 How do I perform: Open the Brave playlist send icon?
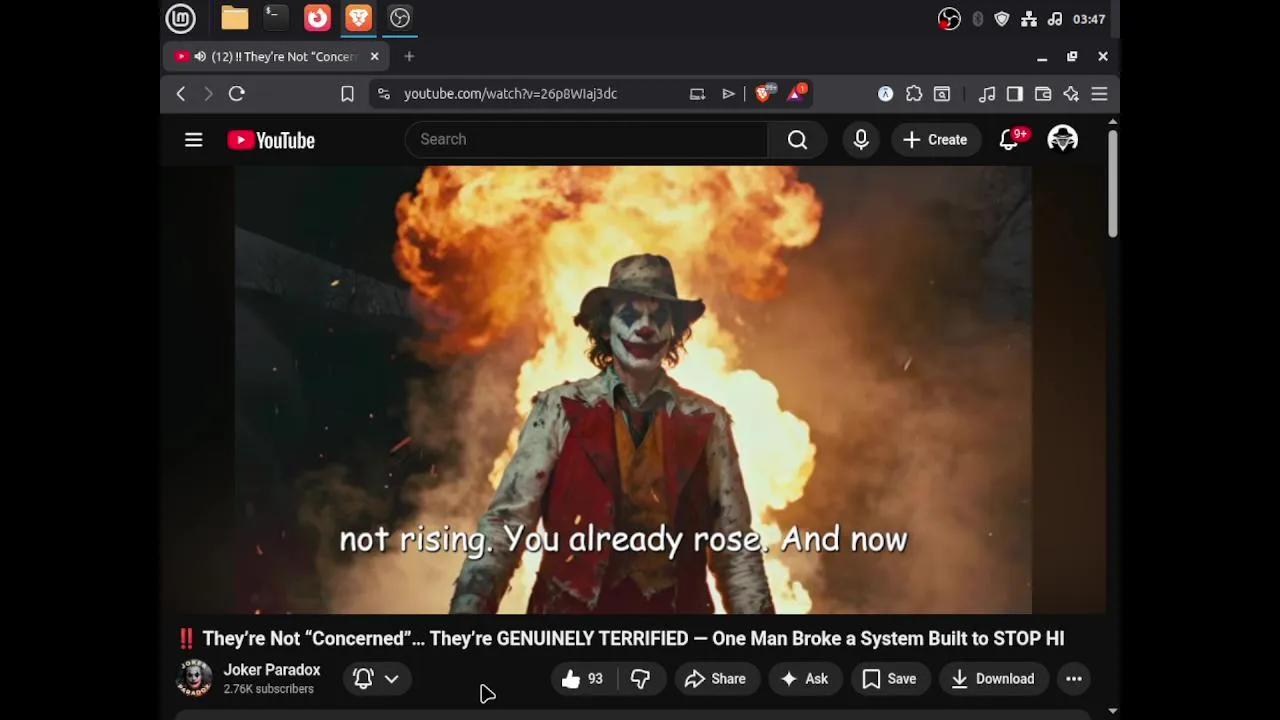728,94
